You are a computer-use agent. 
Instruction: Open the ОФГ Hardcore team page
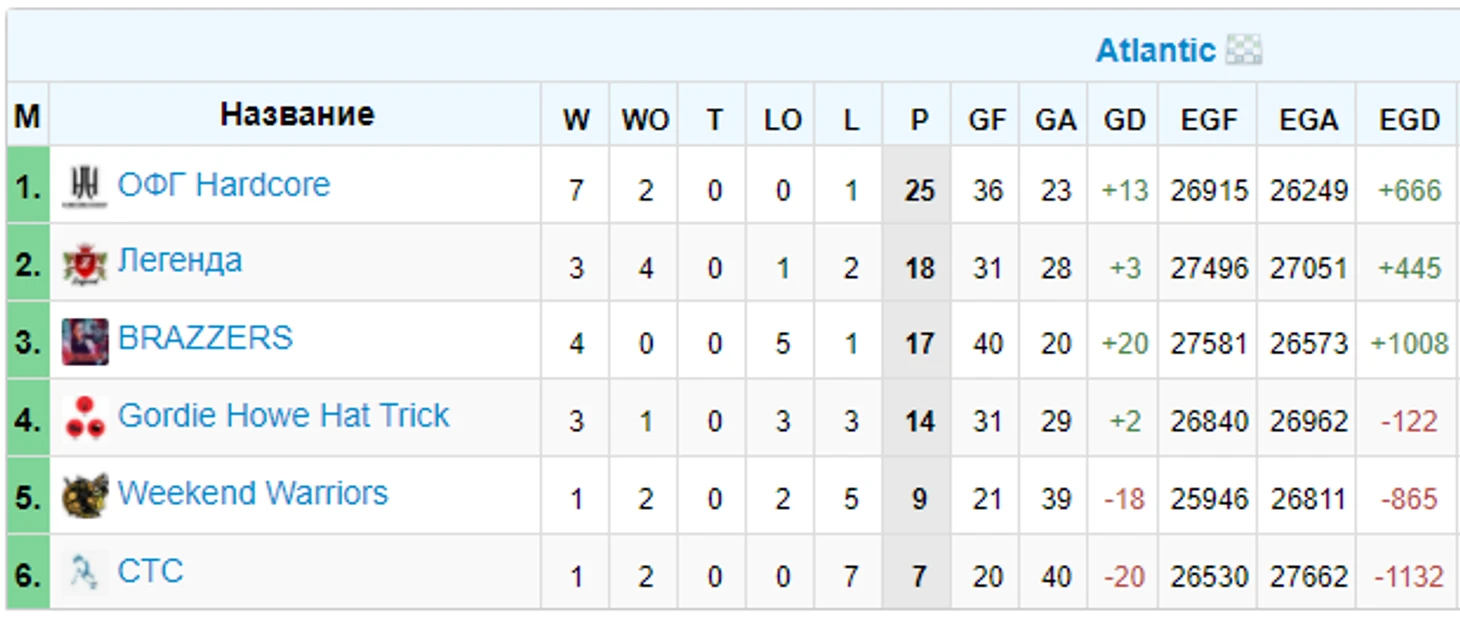coord(224,185)
